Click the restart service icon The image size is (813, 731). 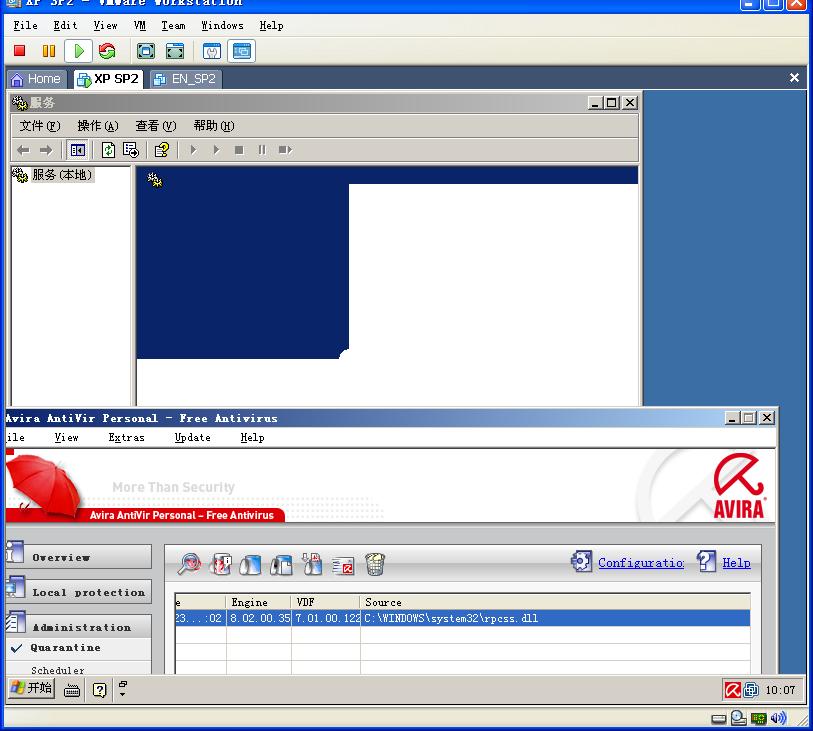285,150
